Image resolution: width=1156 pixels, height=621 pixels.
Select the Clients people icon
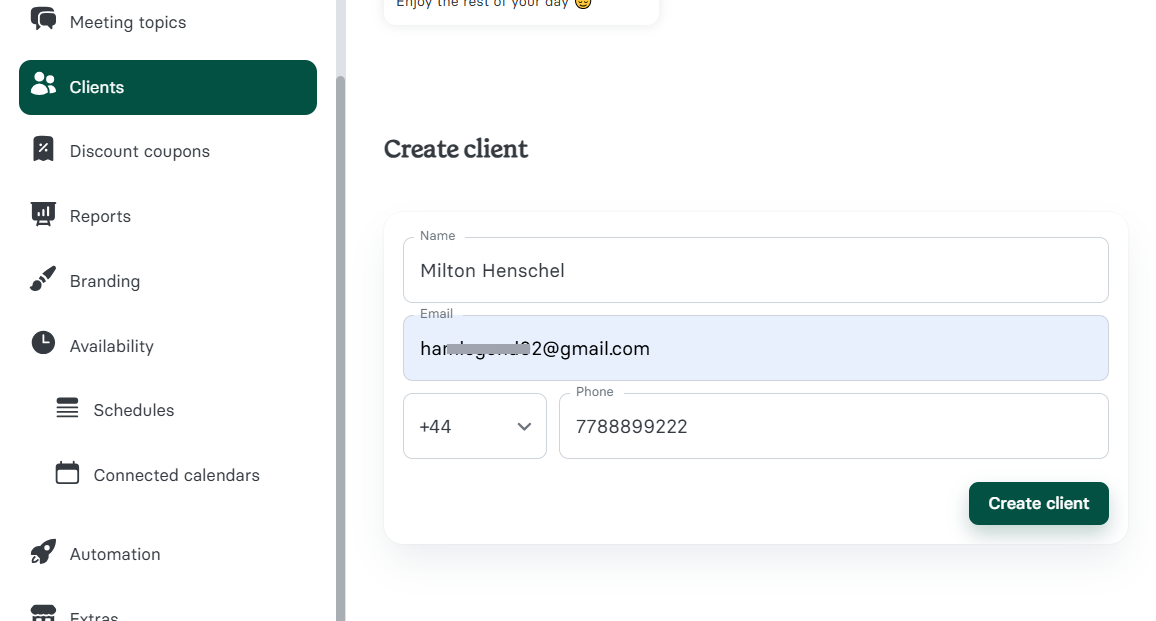[x=43, y=85]
